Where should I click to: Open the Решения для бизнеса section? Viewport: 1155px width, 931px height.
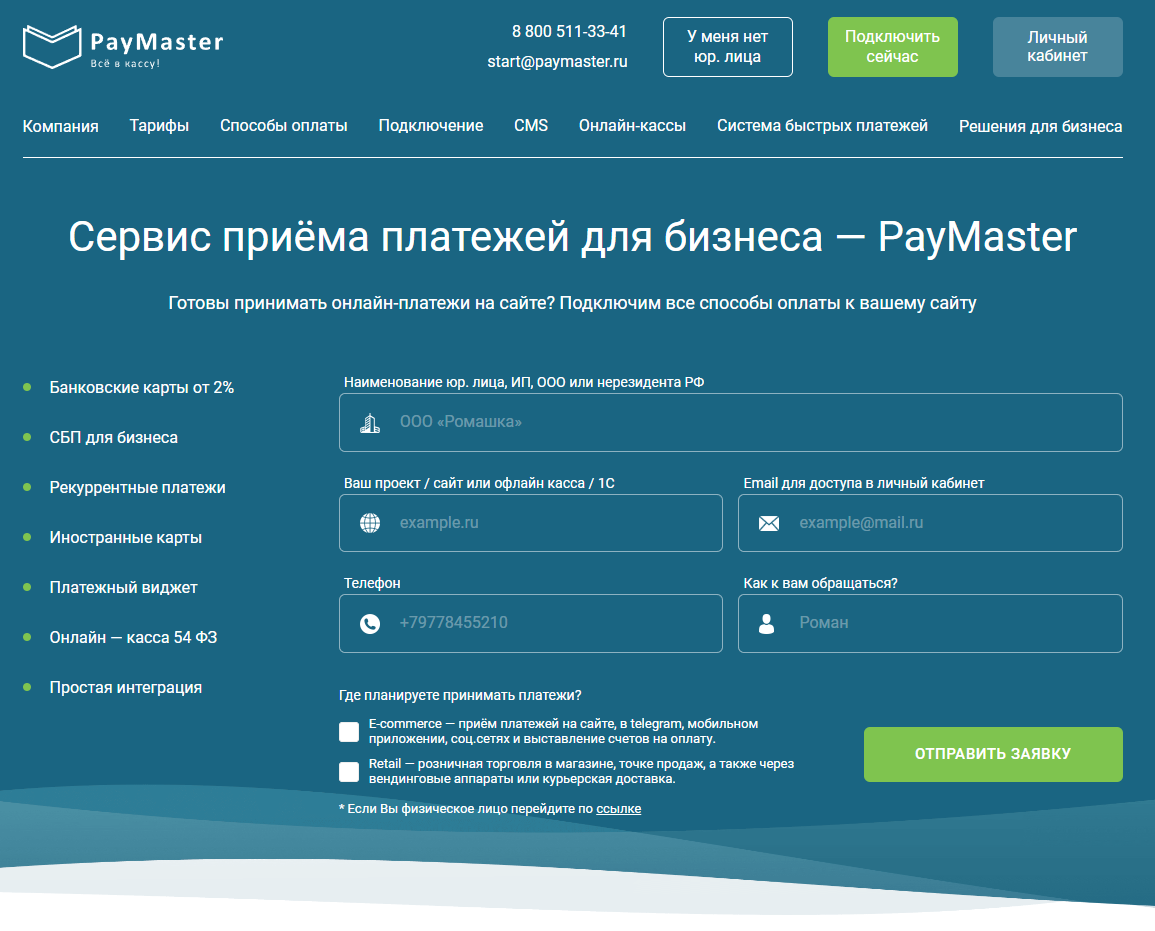tap(1040, 126)
